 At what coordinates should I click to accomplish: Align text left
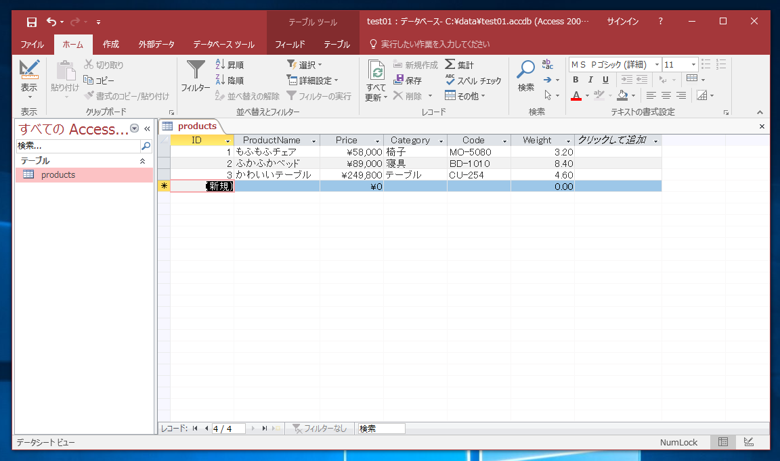[651, 95]
